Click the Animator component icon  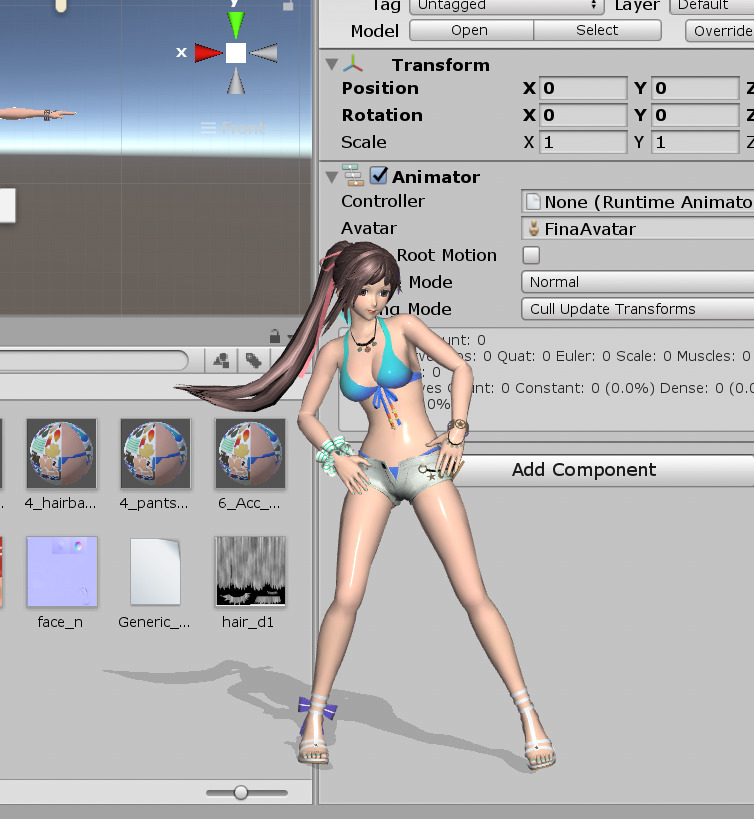354,176
